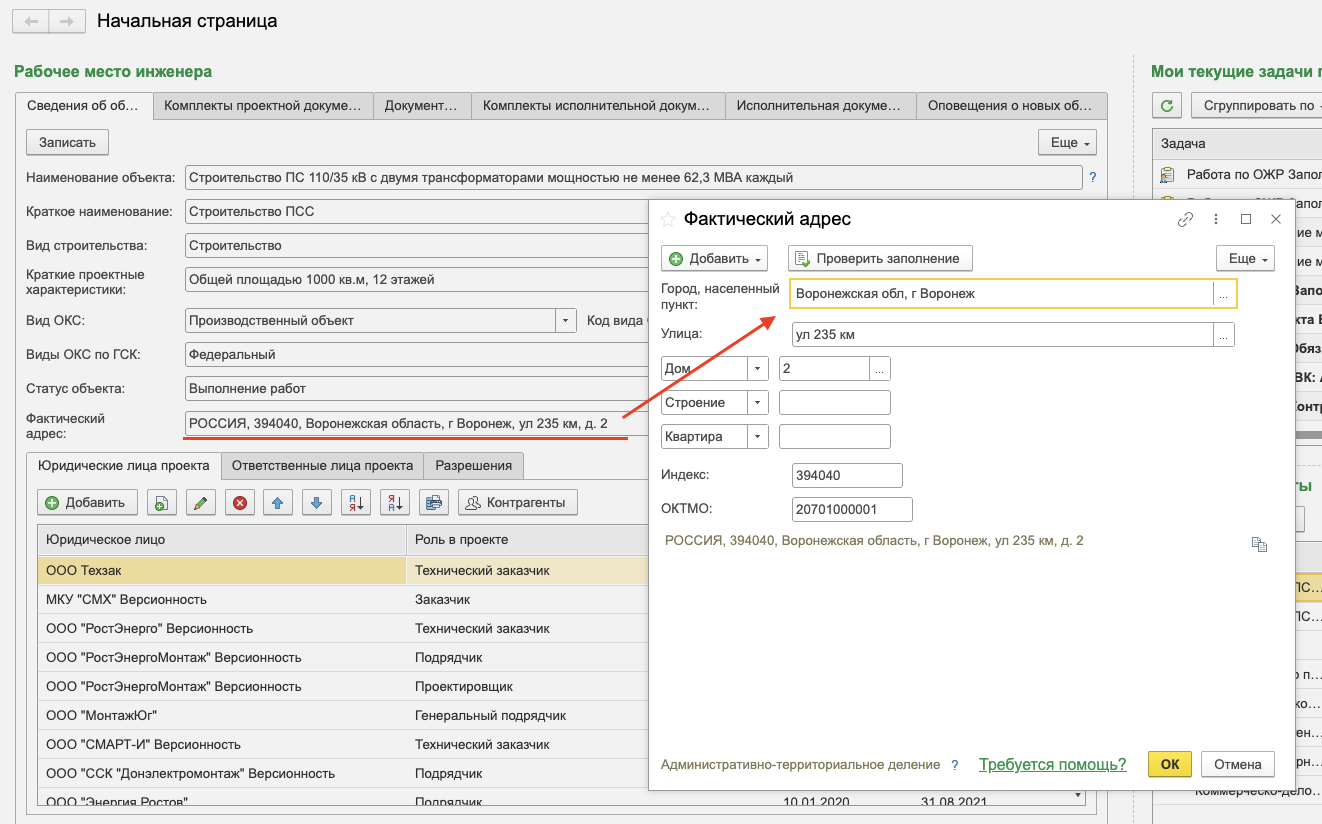The height and width of the screenshot is (824, 1322).
Task: Select ООО "МонтажЮг" row
Action: point(343,715)
